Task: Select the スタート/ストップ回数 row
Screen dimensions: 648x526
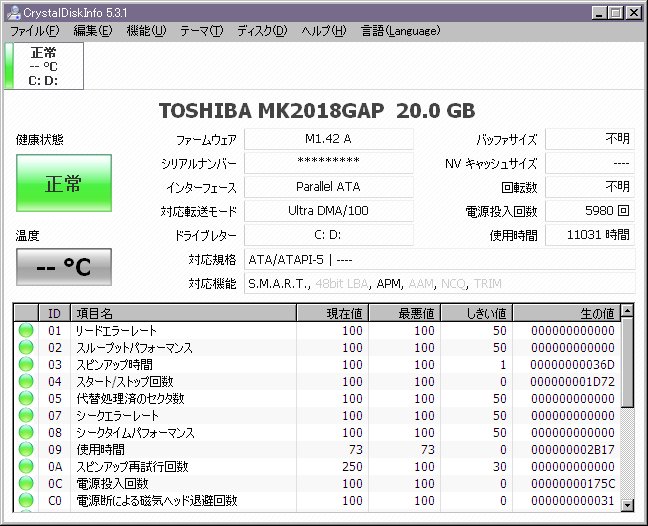Action: (x=317, y=381)
